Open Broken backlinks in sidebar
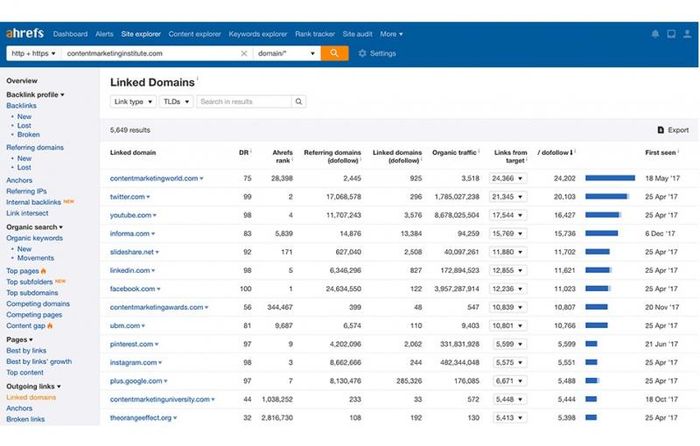 29,134
